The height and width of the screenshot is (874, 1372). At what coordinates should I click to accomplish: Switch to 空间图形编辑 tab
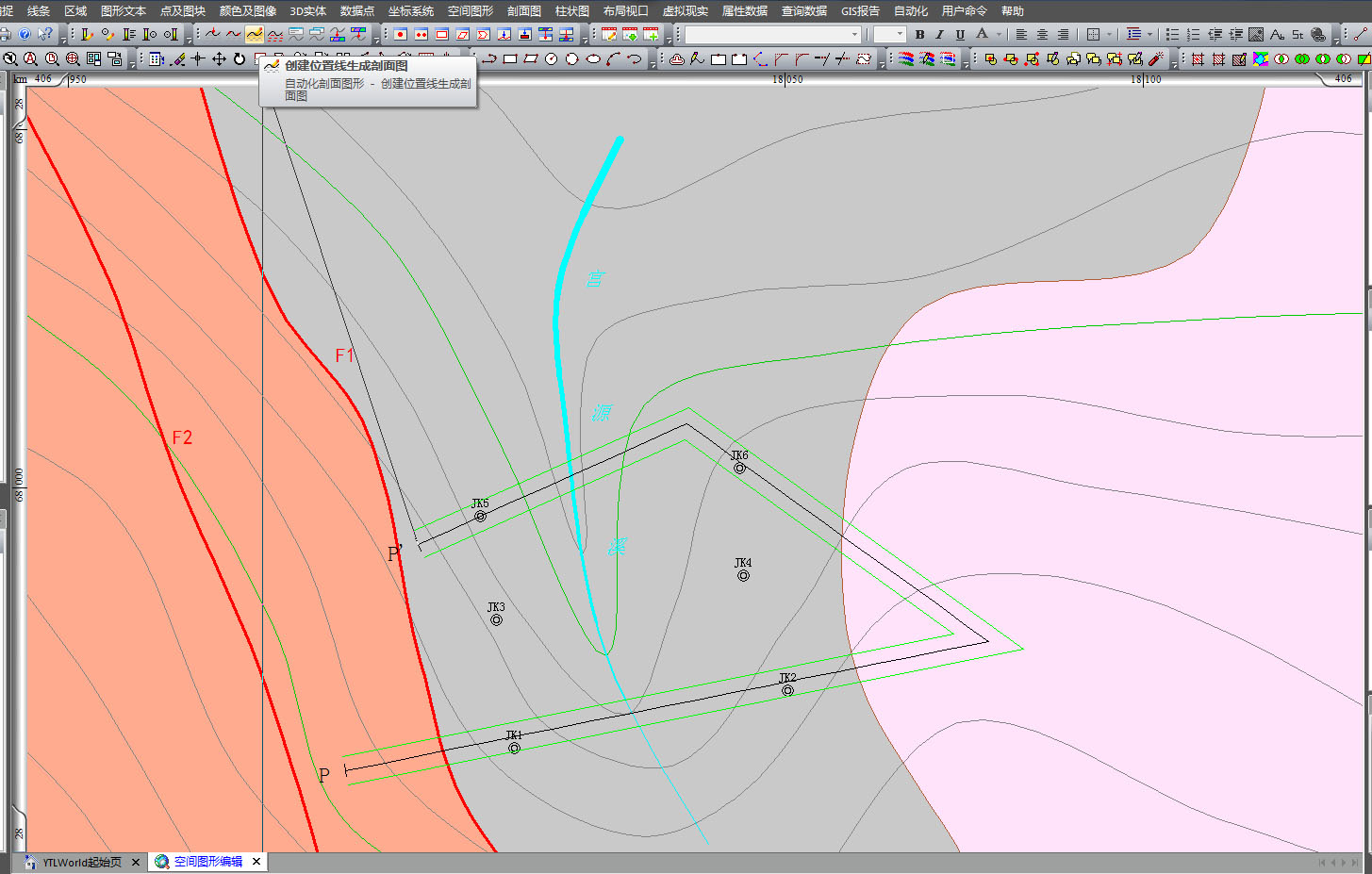(x=207, y=862)
